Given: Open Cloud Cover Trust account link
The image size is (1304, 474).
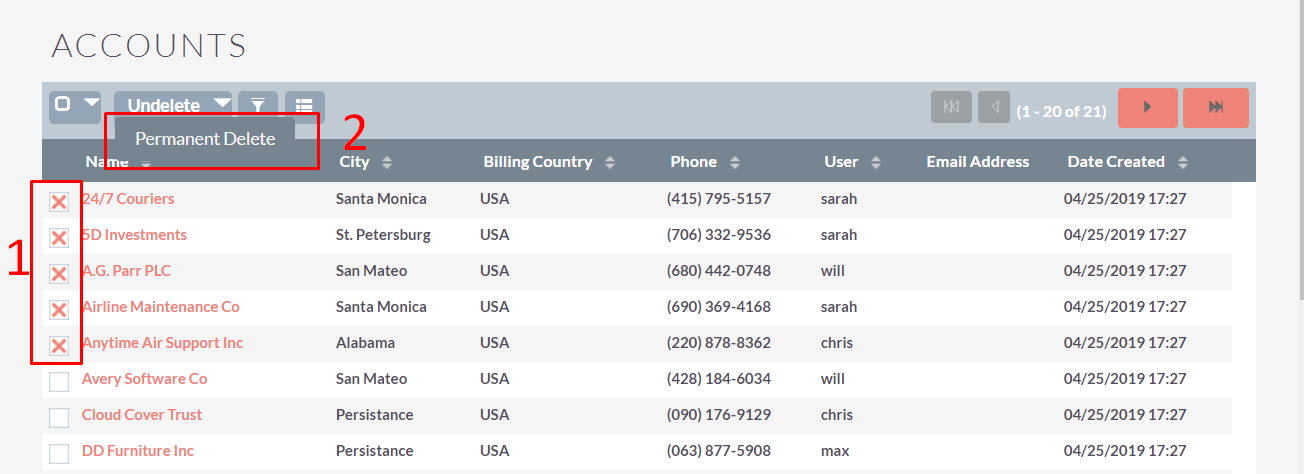Looking at the screenshot, I should click(x=142, y=415).
